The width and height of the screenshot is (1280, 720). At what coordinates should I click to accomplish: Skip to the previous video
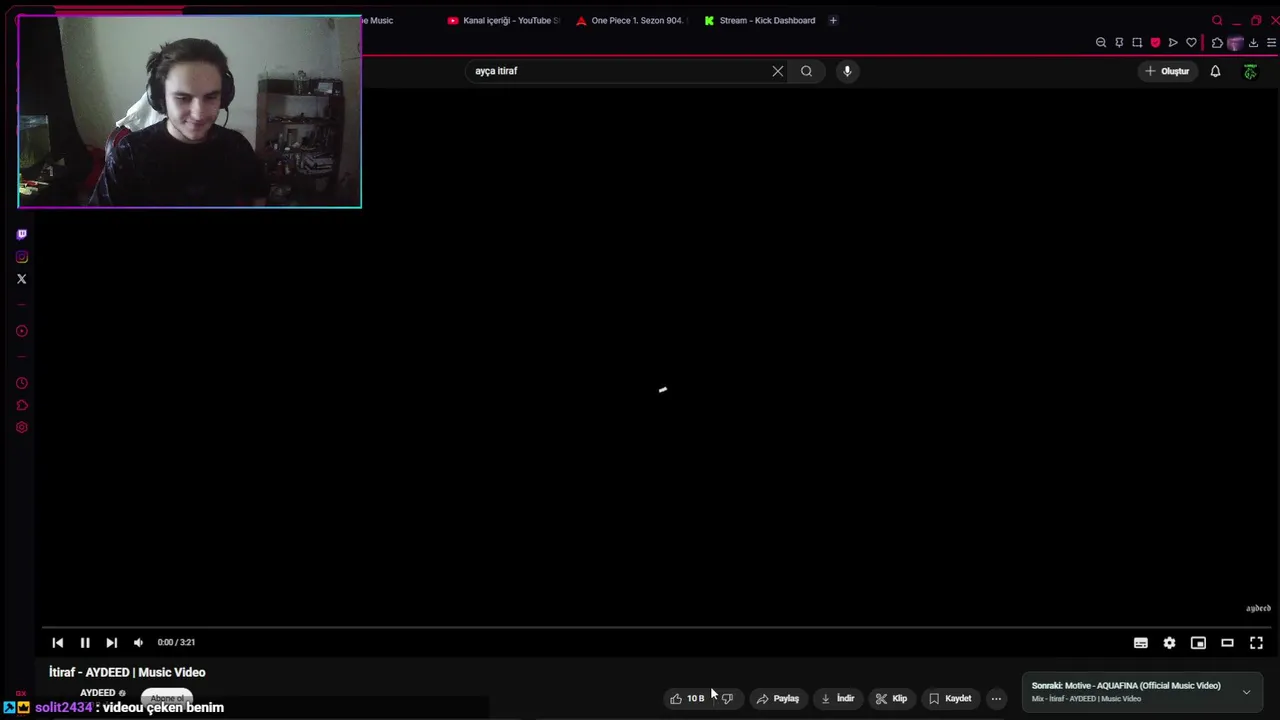pyautogui.click(x=58, y=643)
